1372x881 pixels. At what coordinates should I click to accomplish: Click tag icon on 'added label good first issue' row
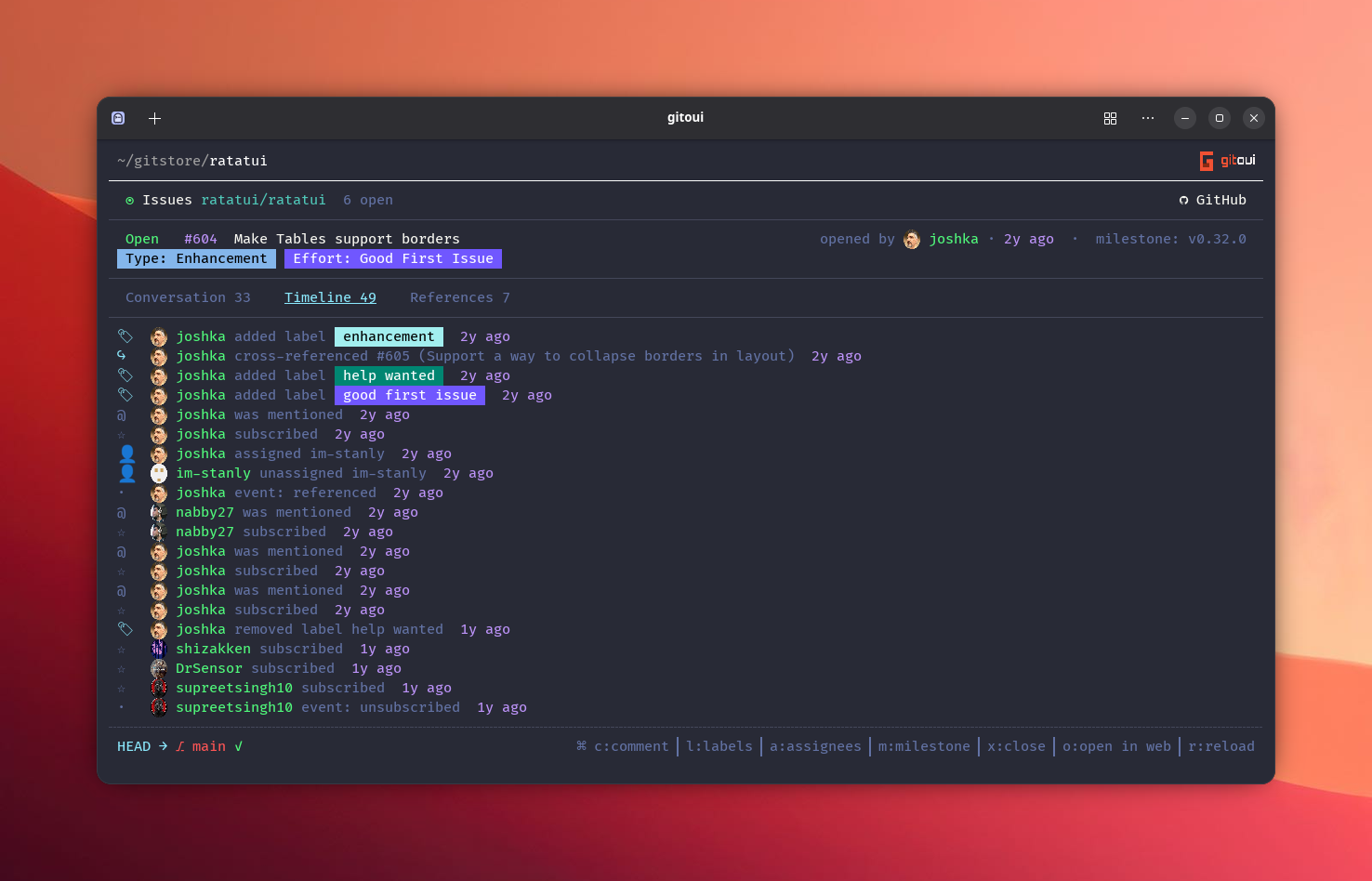click(125, 395)
